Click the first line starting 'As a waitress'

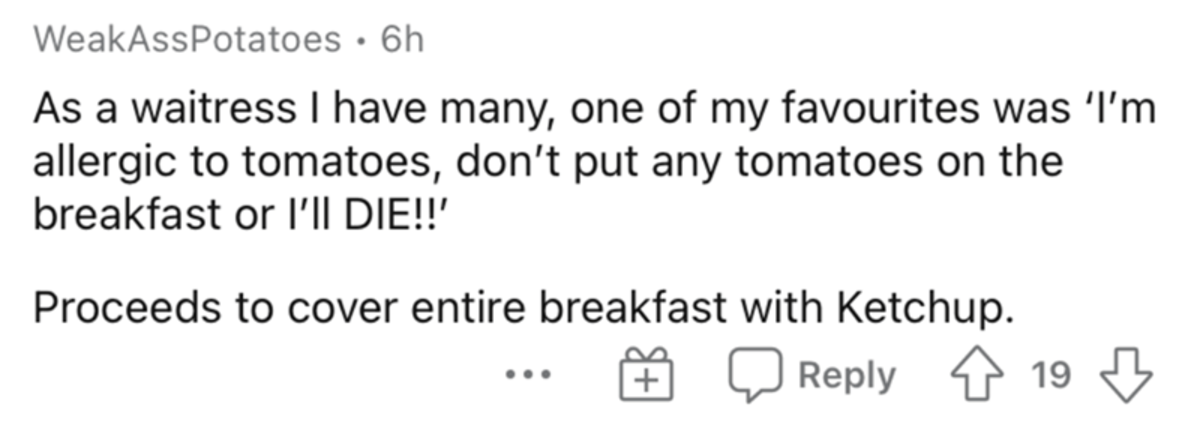pyautogui.click(x=593, y=109)
